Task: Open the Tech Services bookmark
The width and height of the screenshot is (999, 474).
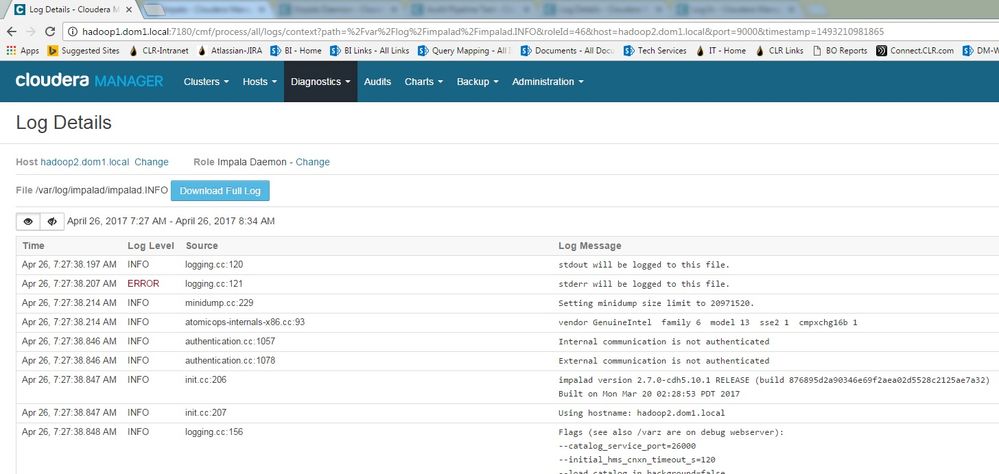Action: [655, 50]
